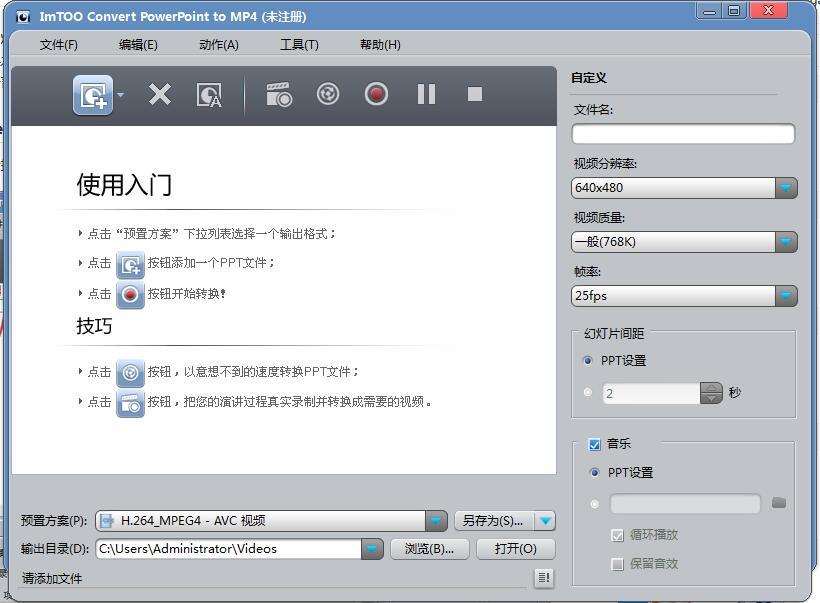Pause conversion with the pause button

426,94
